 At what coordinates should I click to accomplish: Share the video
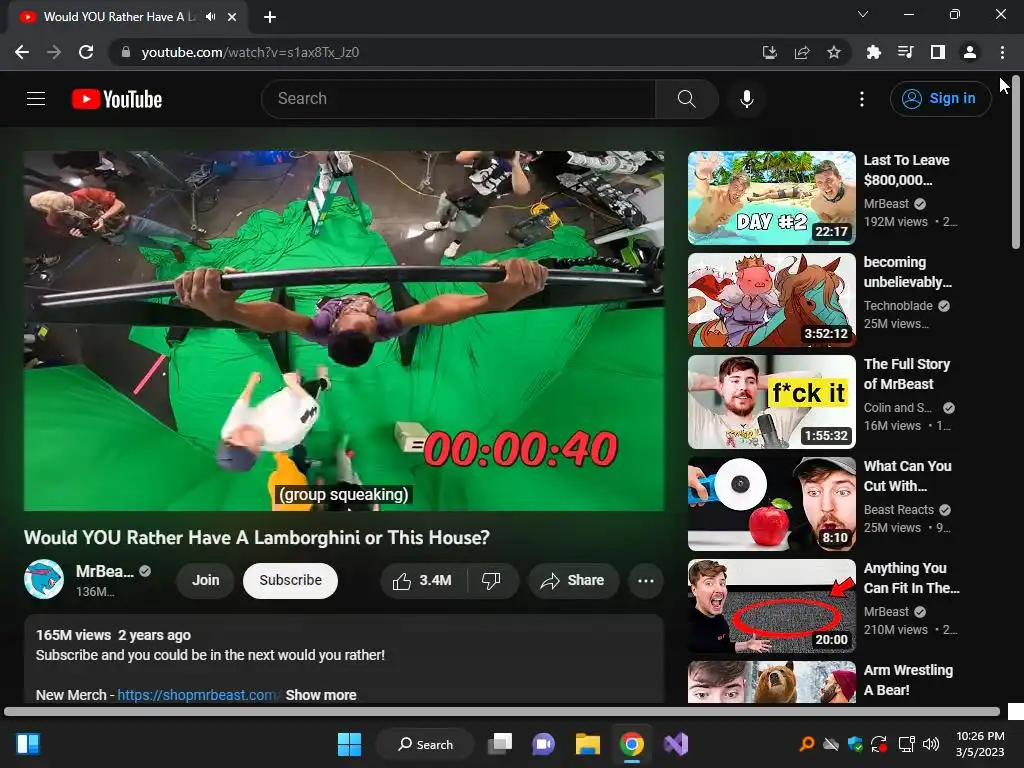573,581
